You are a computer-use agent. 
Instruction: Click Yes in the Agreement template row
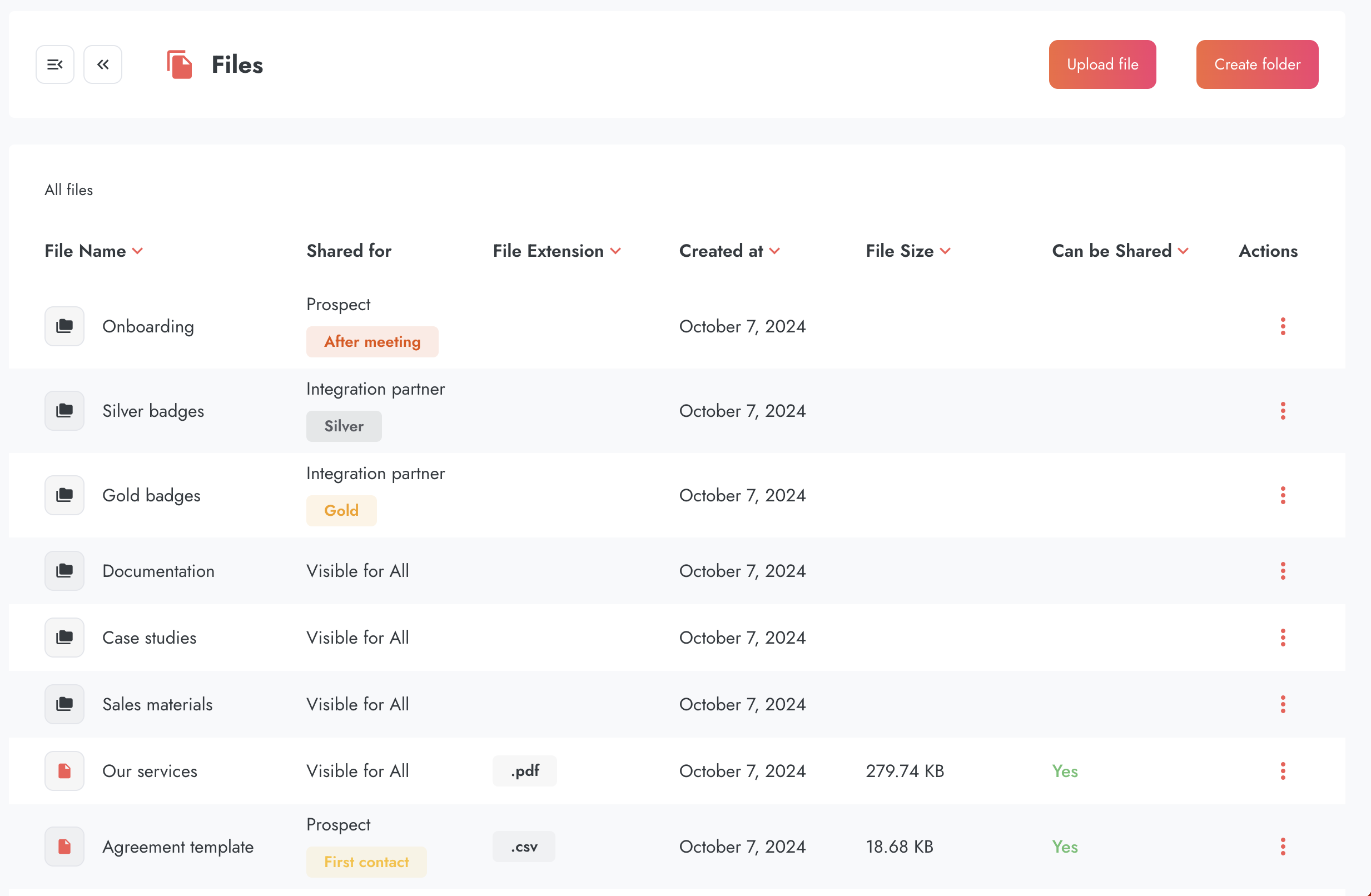coord(1065,847)
